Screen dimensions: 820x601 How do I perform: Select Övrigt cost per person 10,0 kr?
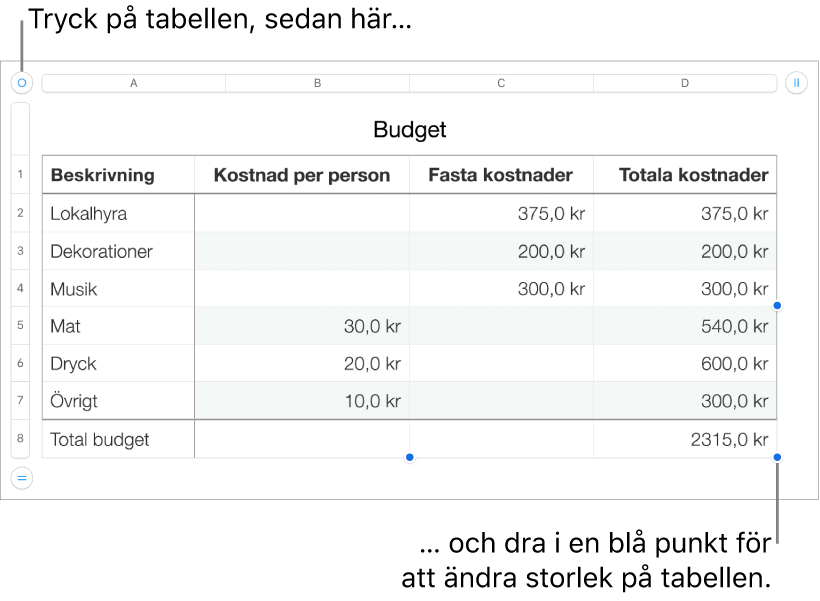302,401
